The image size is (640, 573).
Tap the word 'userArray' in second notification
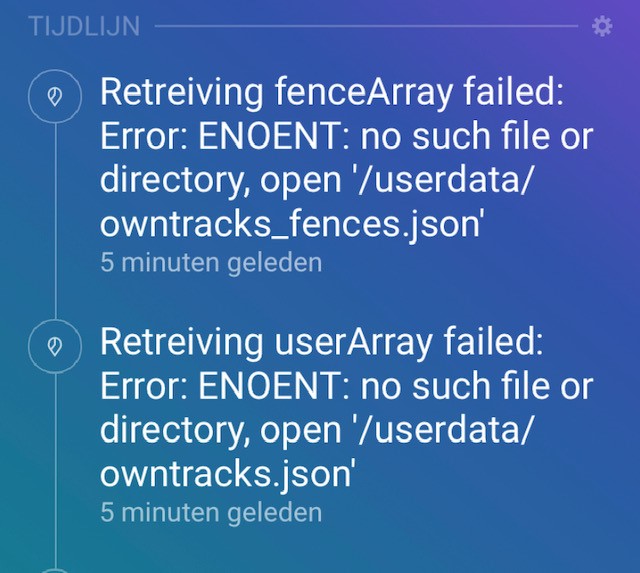[x=353, y=342]
